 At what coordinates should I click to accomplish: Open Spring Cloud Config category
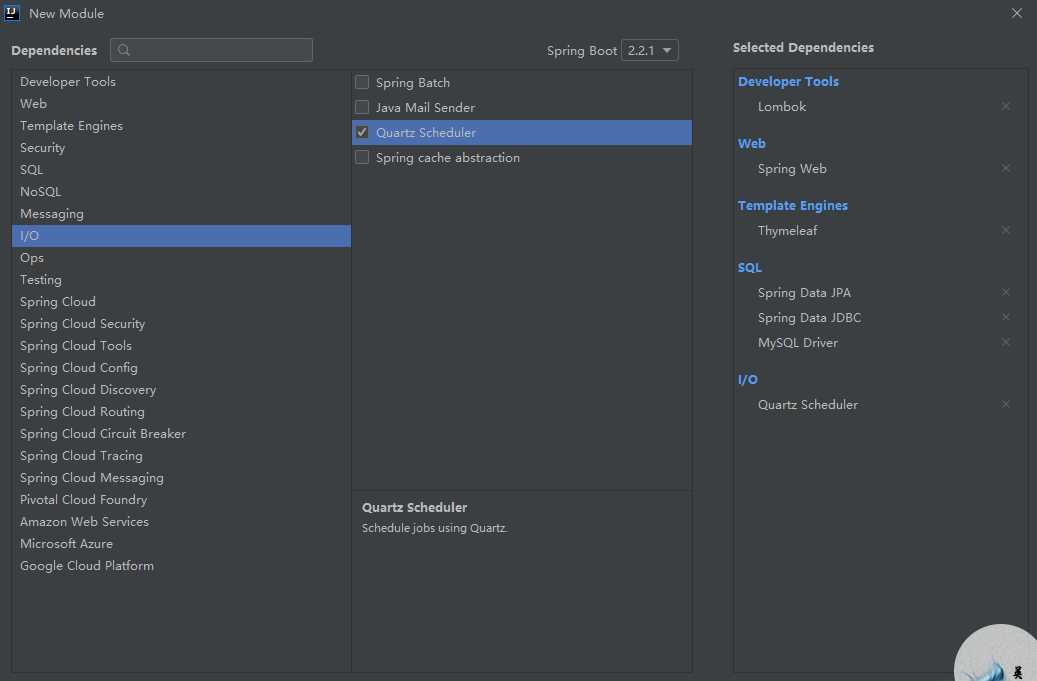(x=181, y=368)
